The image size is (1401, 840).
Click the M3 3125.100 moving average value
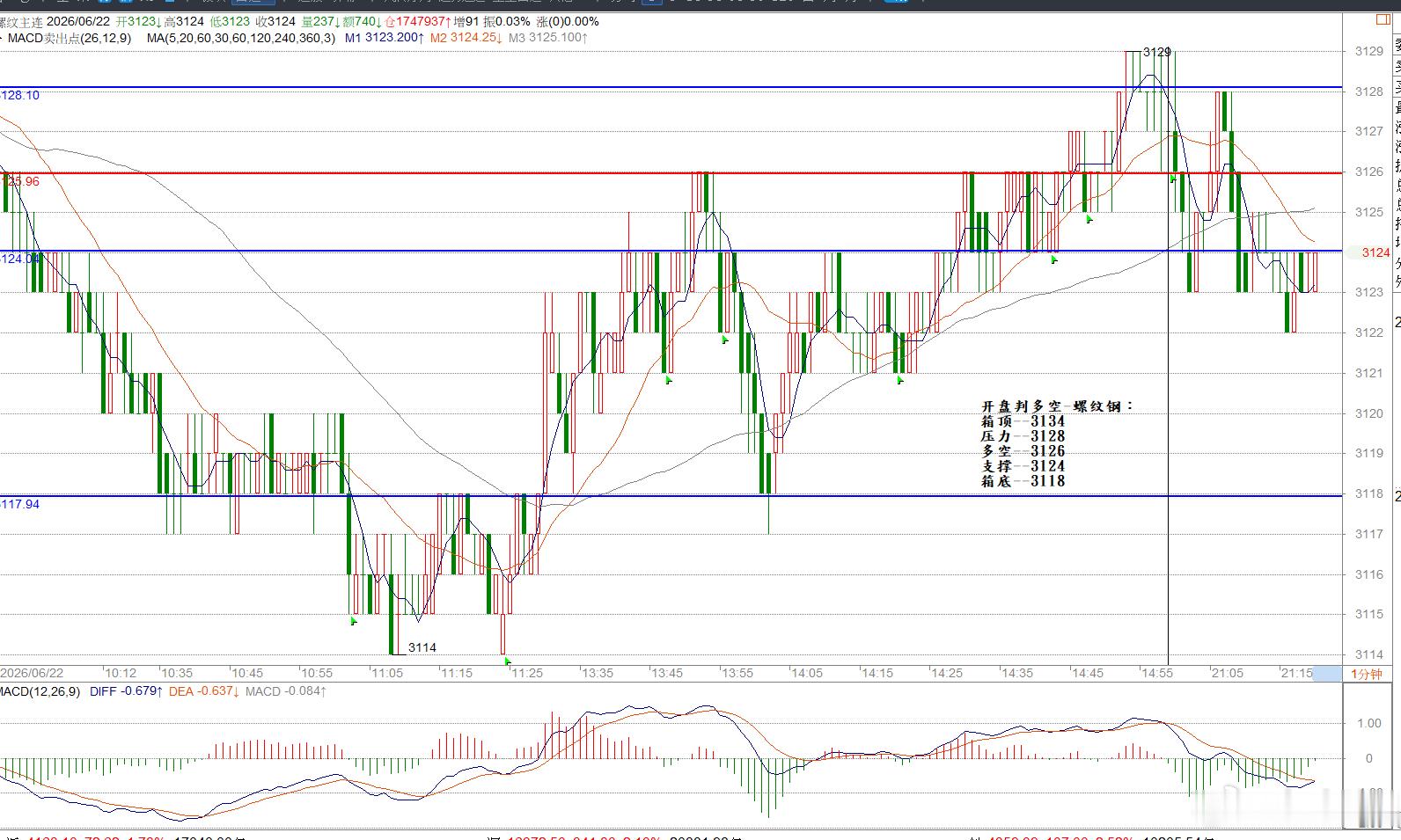point(547,38)
